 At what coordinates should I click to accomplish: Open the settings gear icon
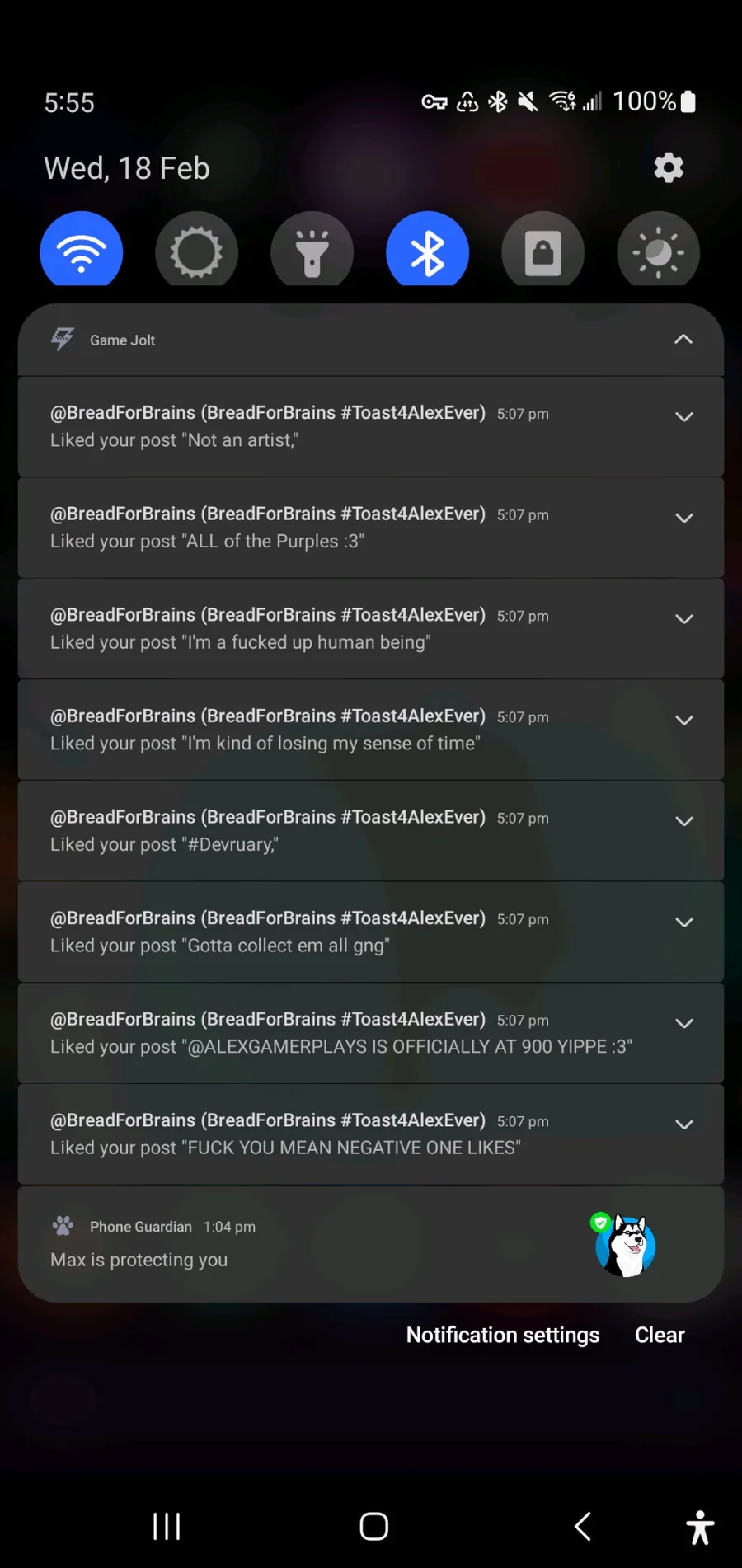pos(669,167)
